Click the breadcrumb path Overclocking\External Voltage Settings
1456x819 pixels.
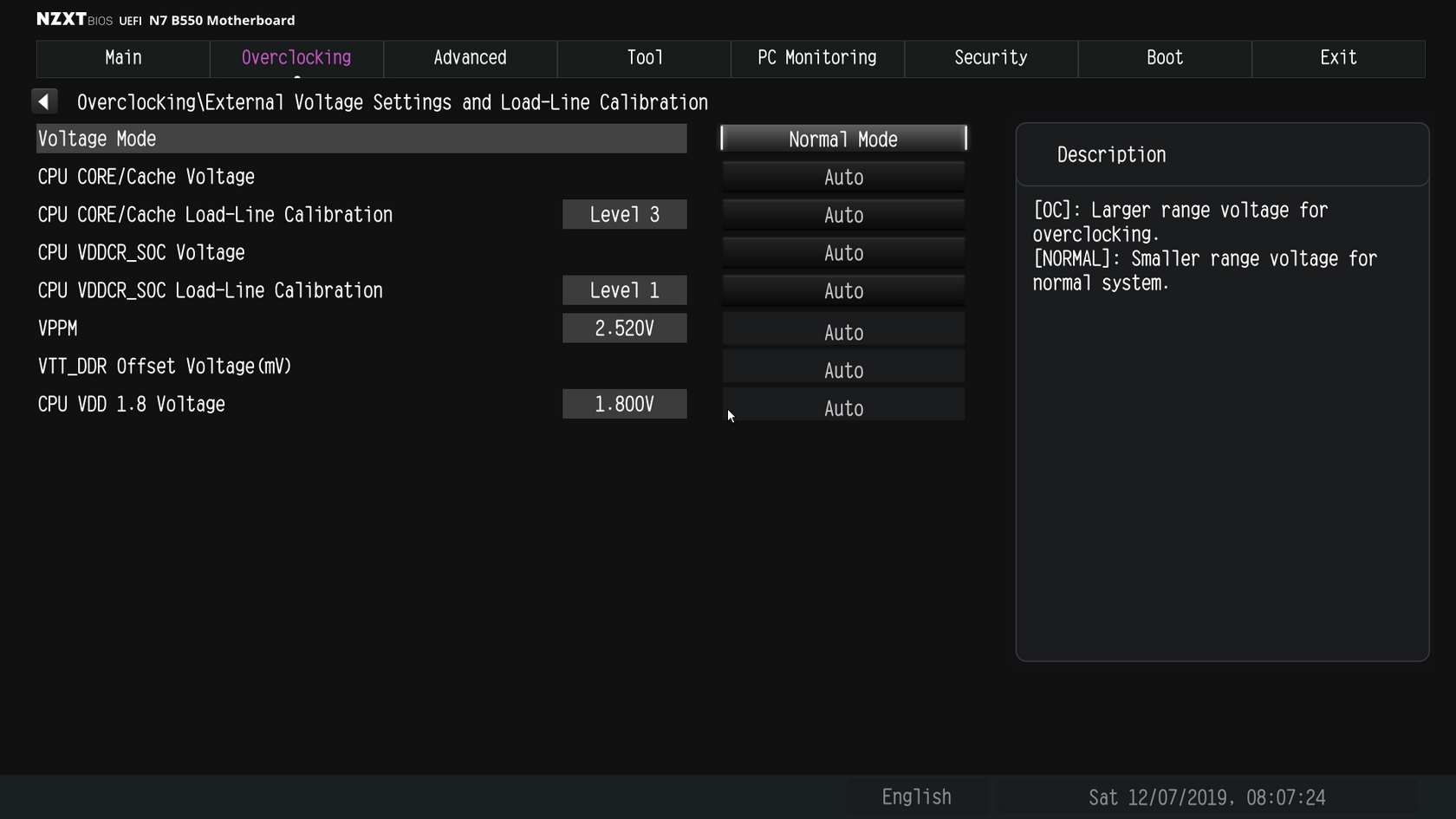click(x=393, y=102)
